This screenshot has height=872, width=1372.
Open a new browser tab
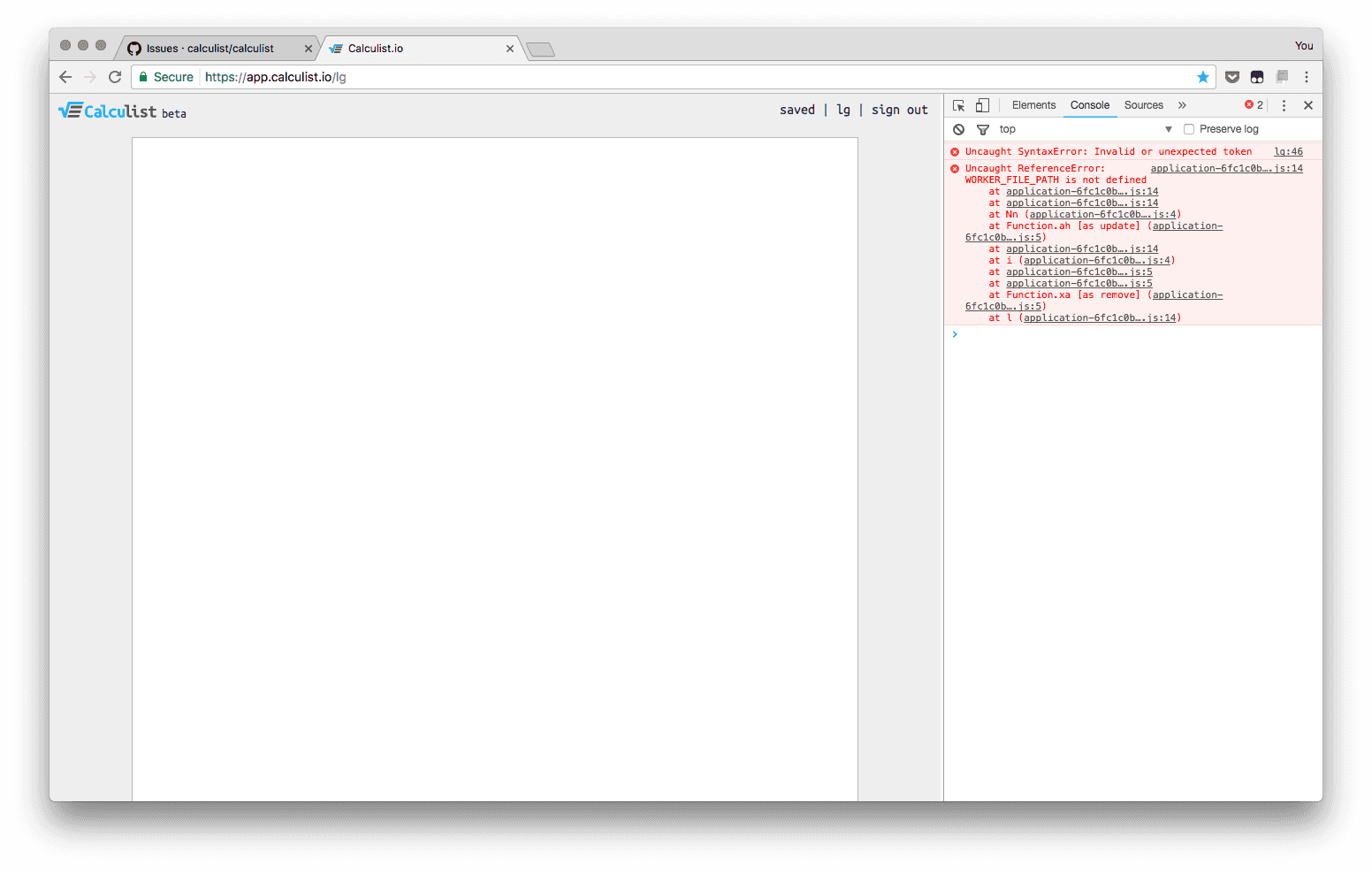pos(540,50)
